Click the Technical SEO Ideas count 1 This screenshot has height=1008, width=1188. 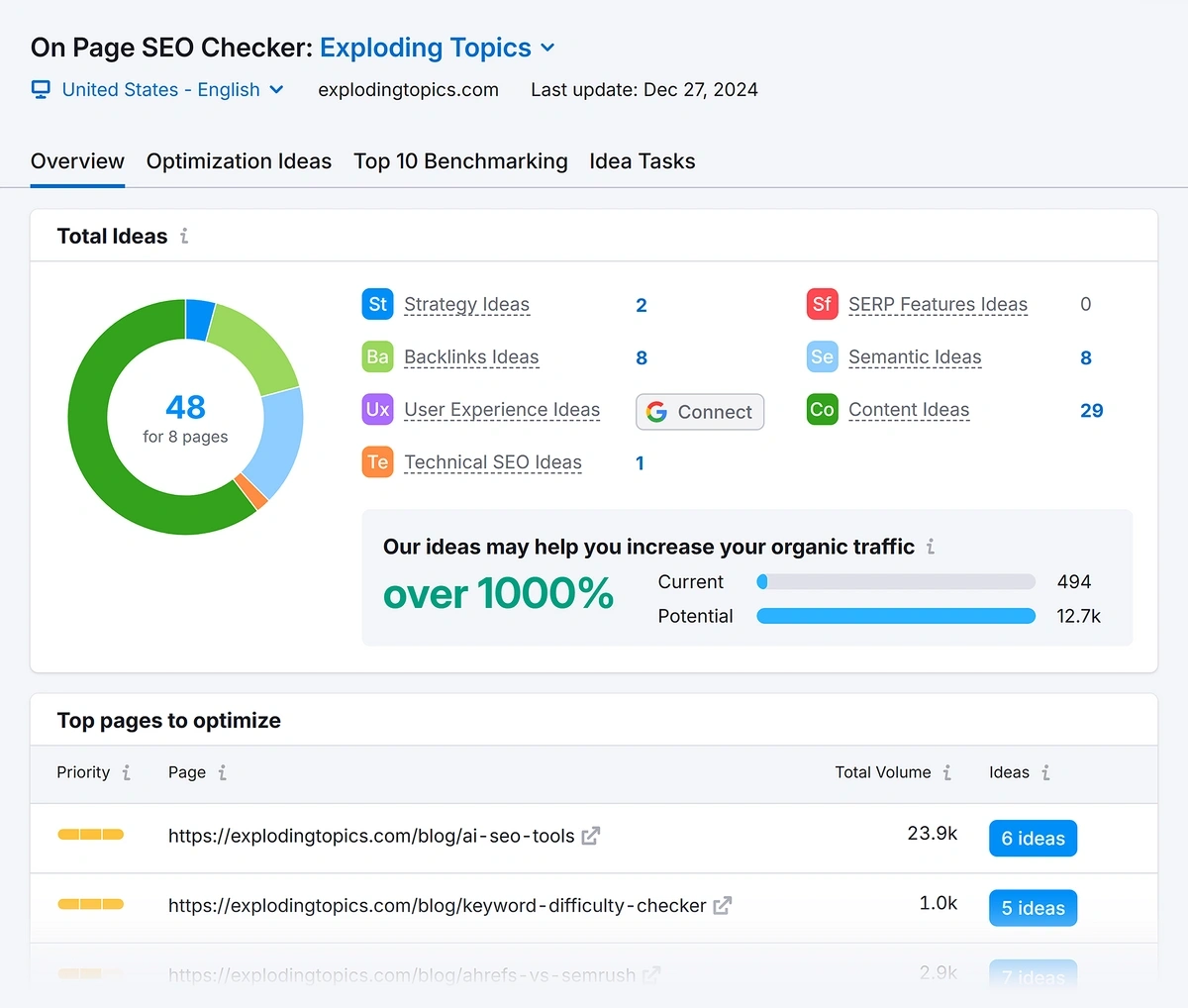tap(640, 462)
